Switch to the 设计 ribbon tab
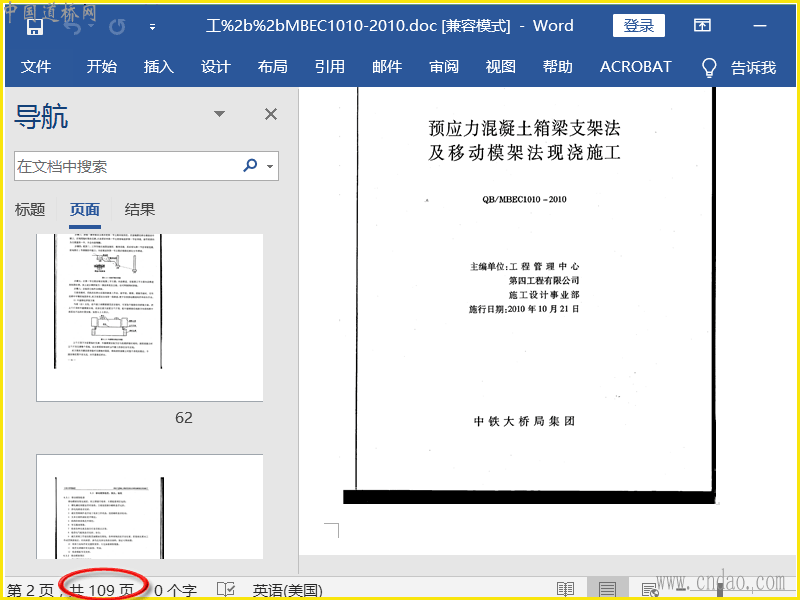The width and height of the screenshot is (800, 600). pos(215,67)
